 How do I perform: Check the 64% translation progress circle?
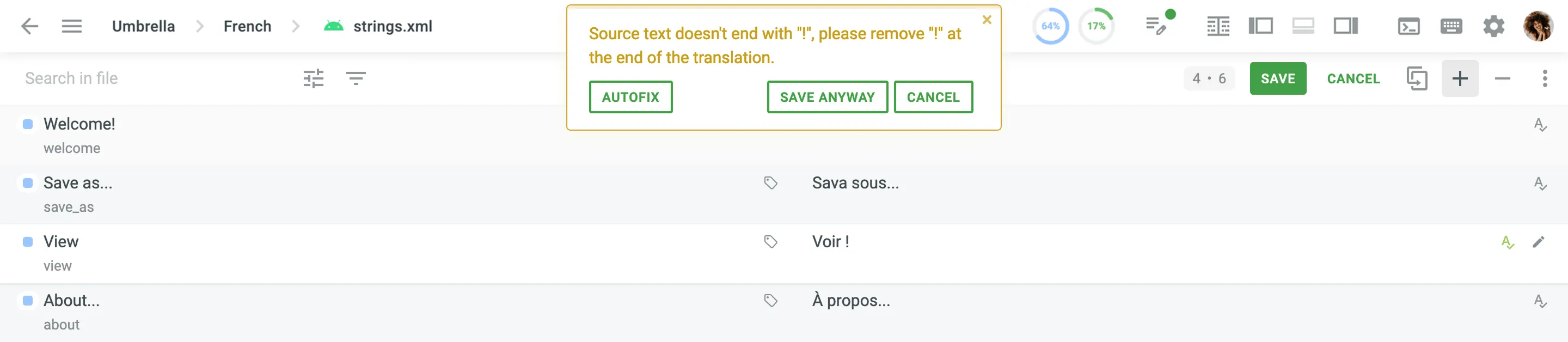point(1051,26)
